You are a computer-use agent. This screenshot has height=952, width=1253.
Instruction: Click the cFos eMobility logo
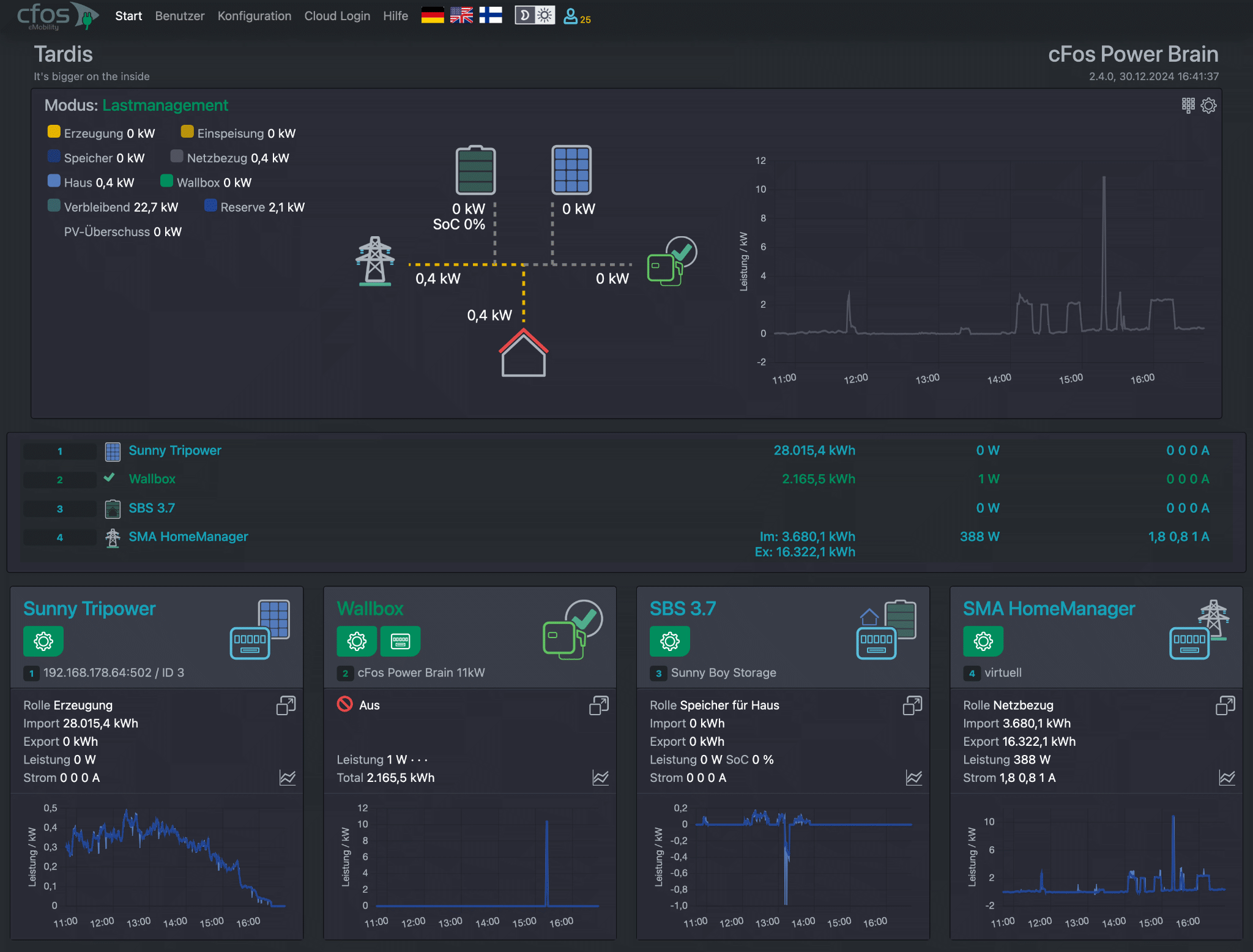click(55, 15)
